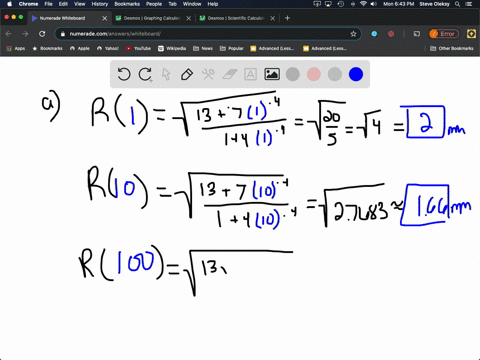Reload the current page
This screenshot has width=480, height=360.
click(x=42, y=34)
